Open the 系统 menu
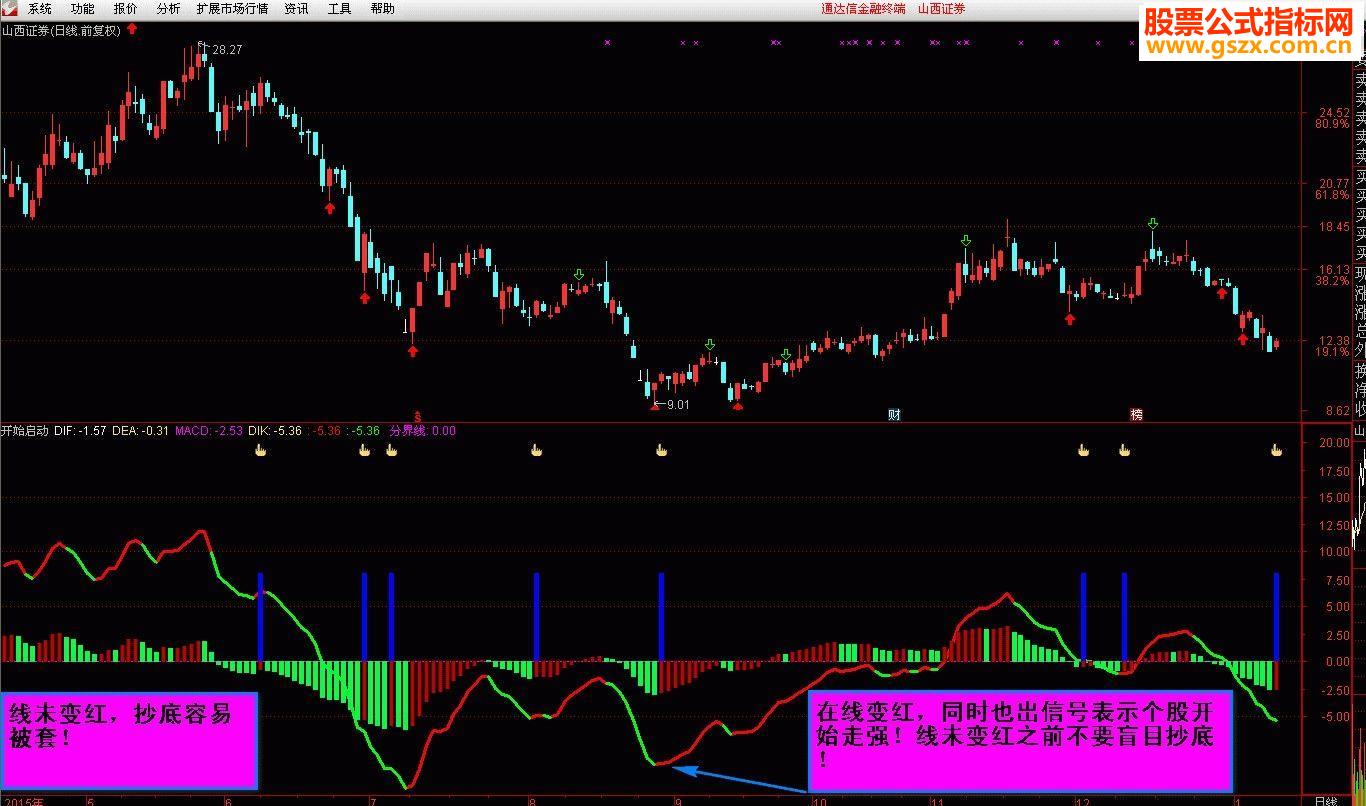The height and width of the screenshot is (806, 1366). click(x=40, y=8)
